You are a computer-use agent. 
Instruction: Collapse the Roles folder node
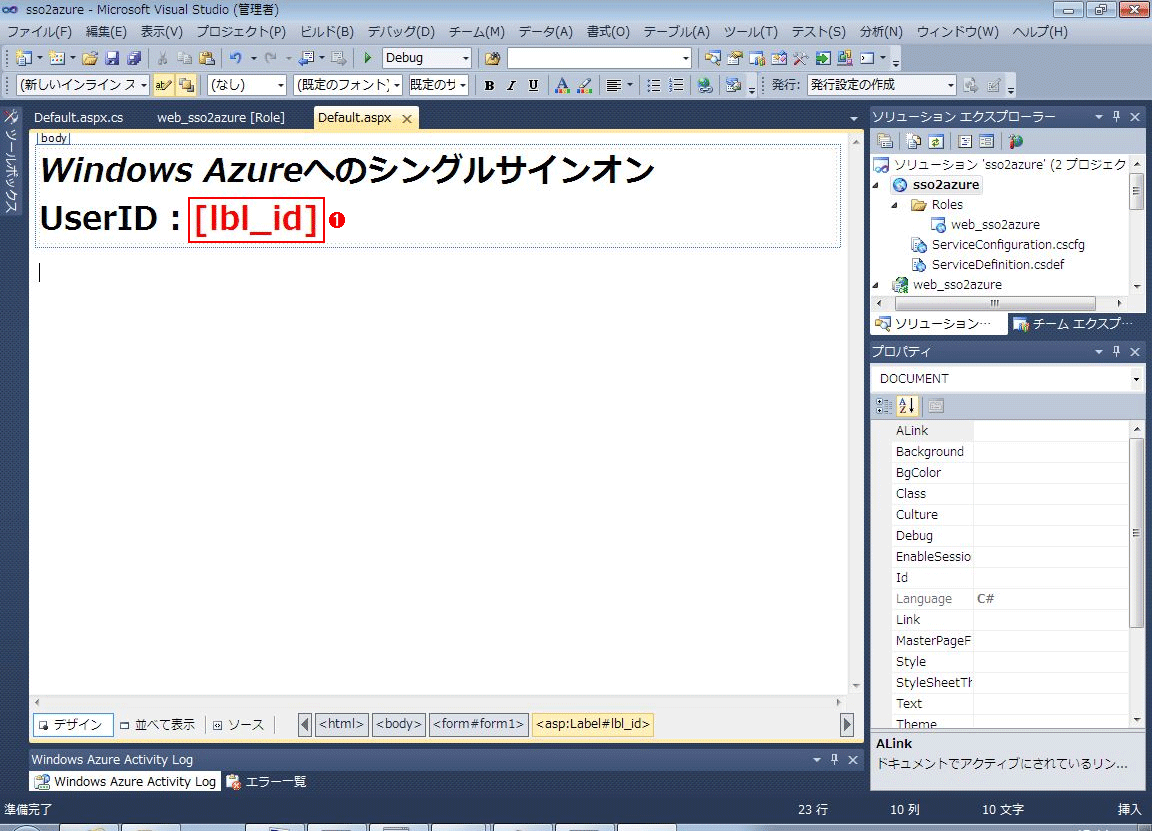pyautogui.click(x=894, y=205)
